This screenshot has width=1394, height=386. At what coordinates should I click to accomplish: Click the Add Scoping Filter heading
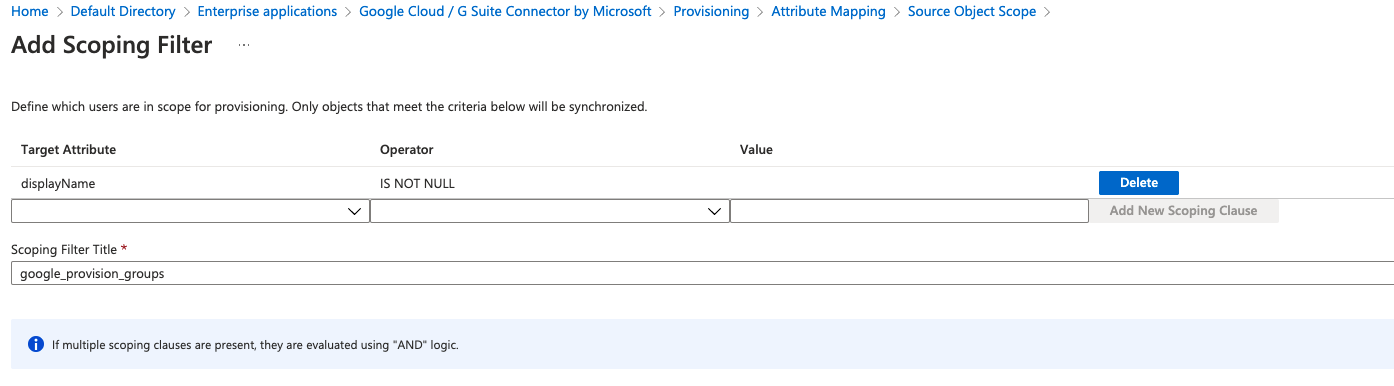[x=112, y=46]
